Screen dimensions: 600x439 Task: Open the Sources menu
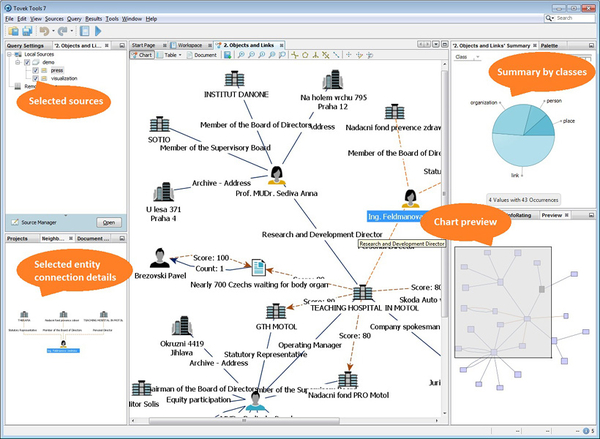[x=54, y=19]
